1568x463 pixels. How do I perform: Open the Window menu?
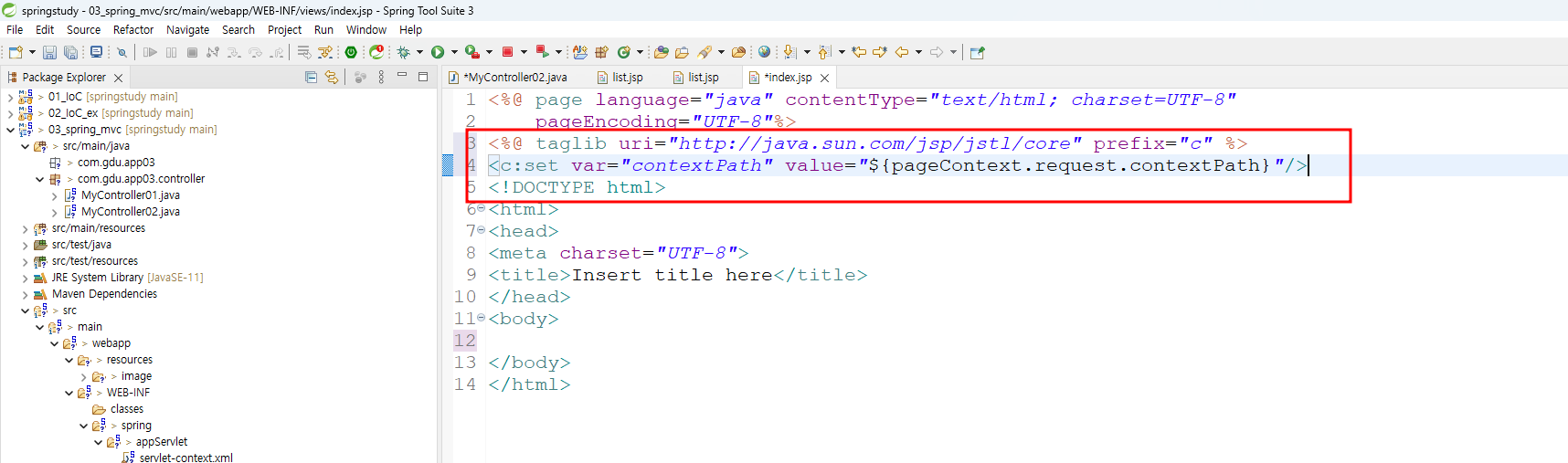click(x=366, y=29)
